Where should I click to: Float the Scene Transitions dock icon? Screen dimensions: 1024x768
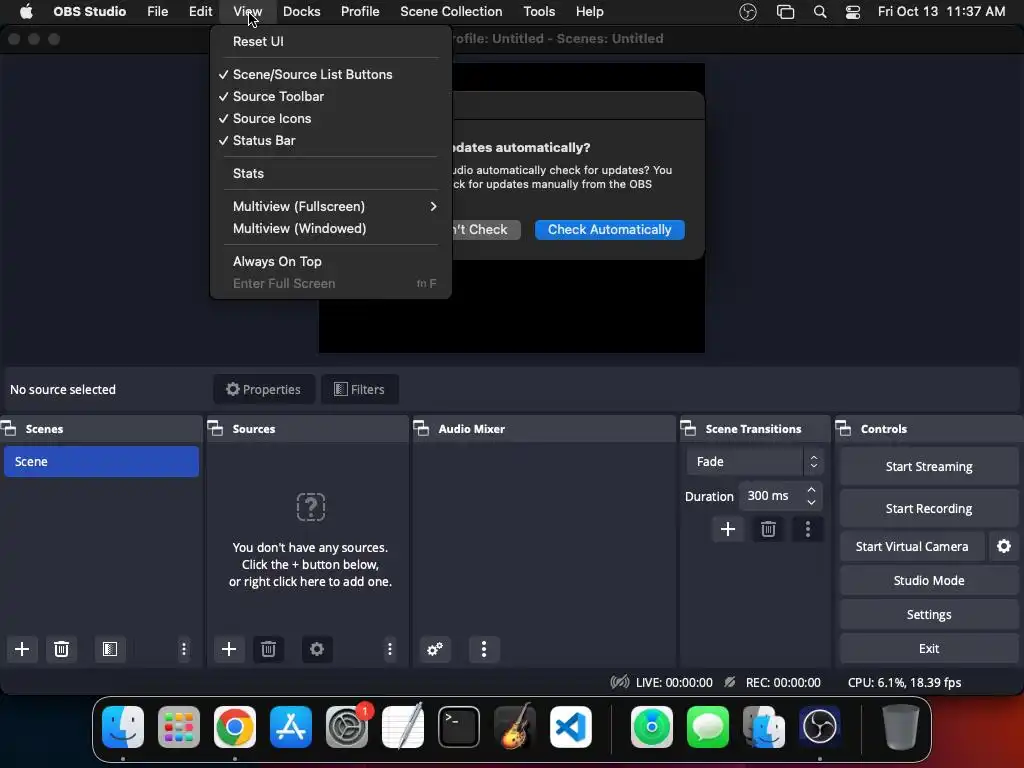pos(688,429)
